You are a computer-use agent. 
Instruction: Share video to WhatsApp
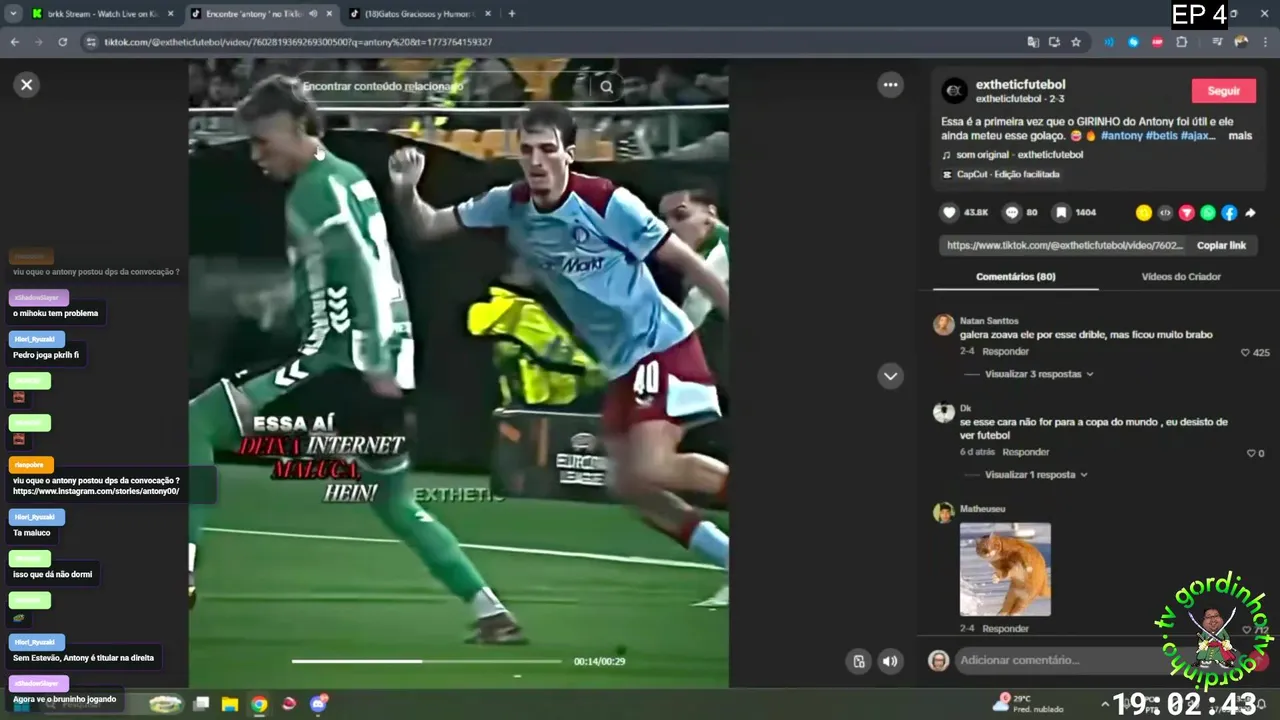1208,213
